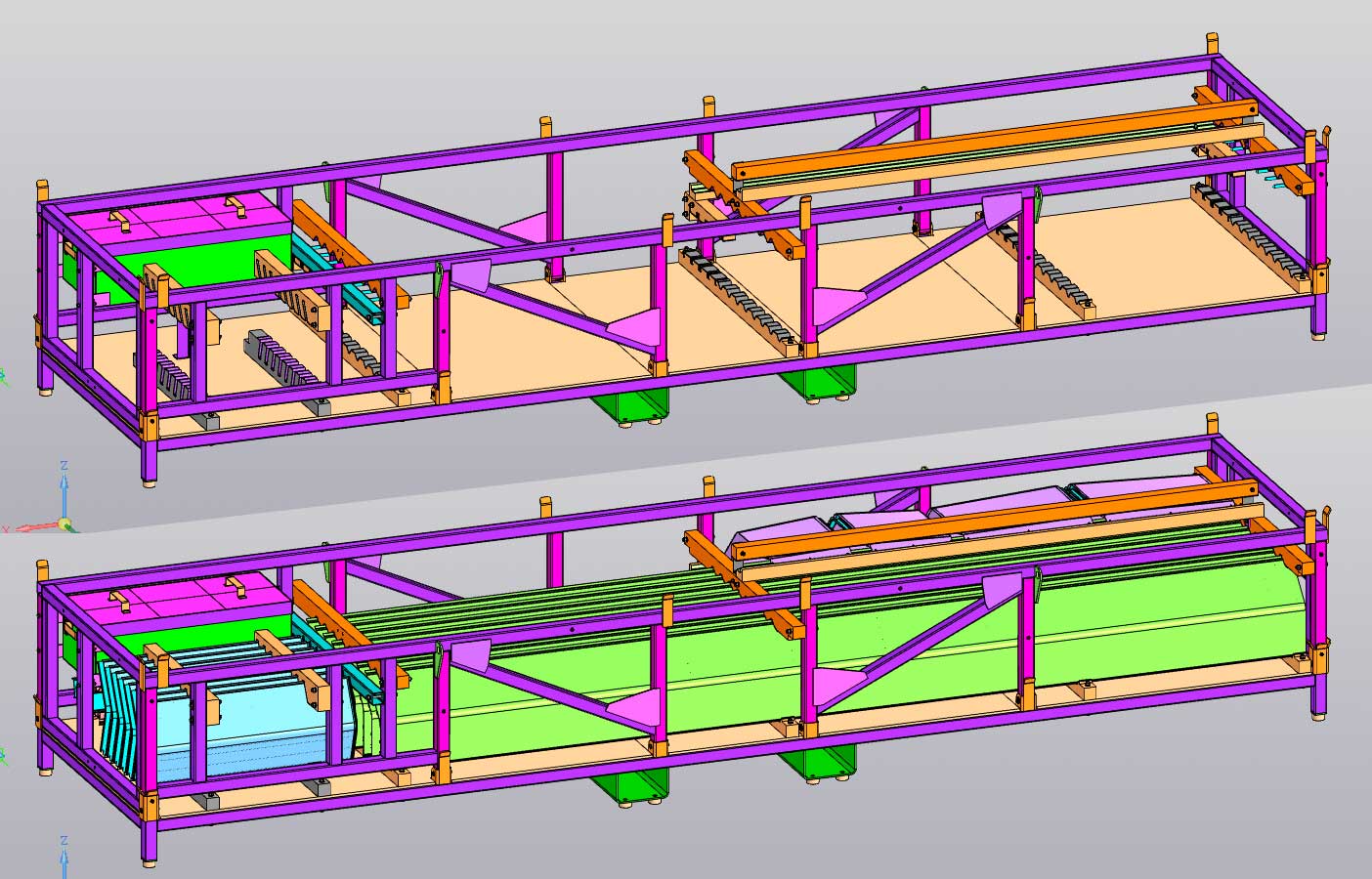Select the grey comb holder on the empty rack's left floor

[279, 355]
